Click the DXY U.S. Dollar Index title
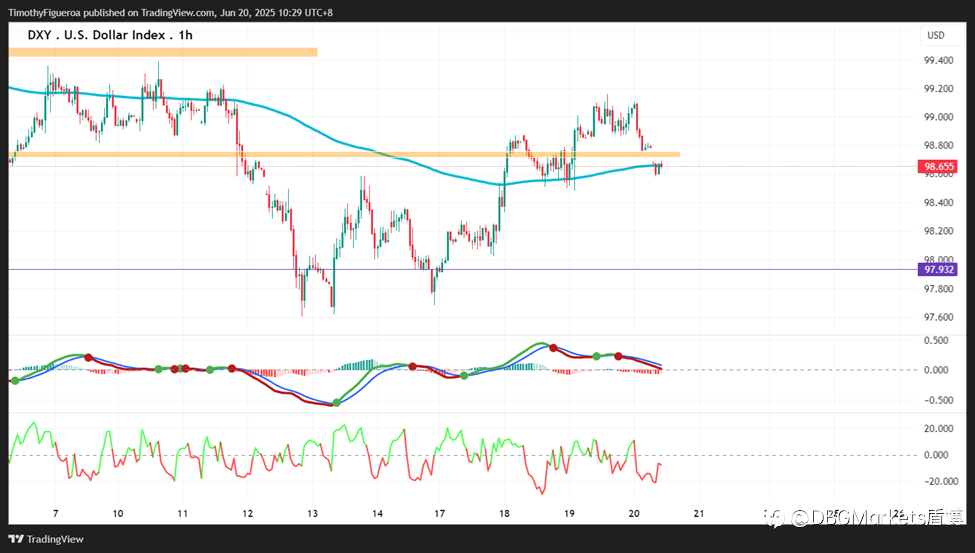 (110, 35)
